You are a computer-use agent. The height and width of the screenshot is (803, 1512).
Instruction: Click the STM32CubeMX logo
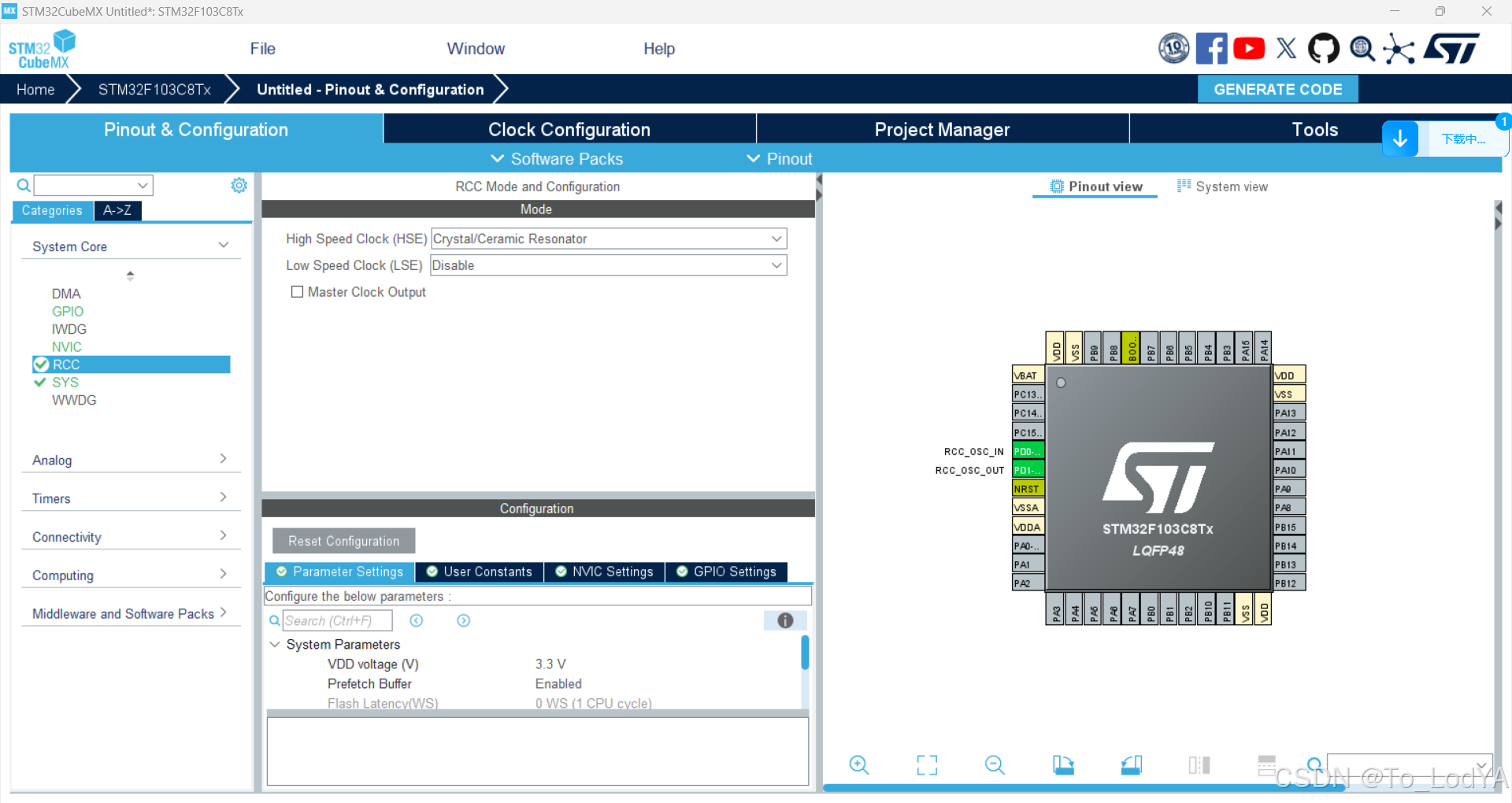pyautogui.click(x=42, y=49)
